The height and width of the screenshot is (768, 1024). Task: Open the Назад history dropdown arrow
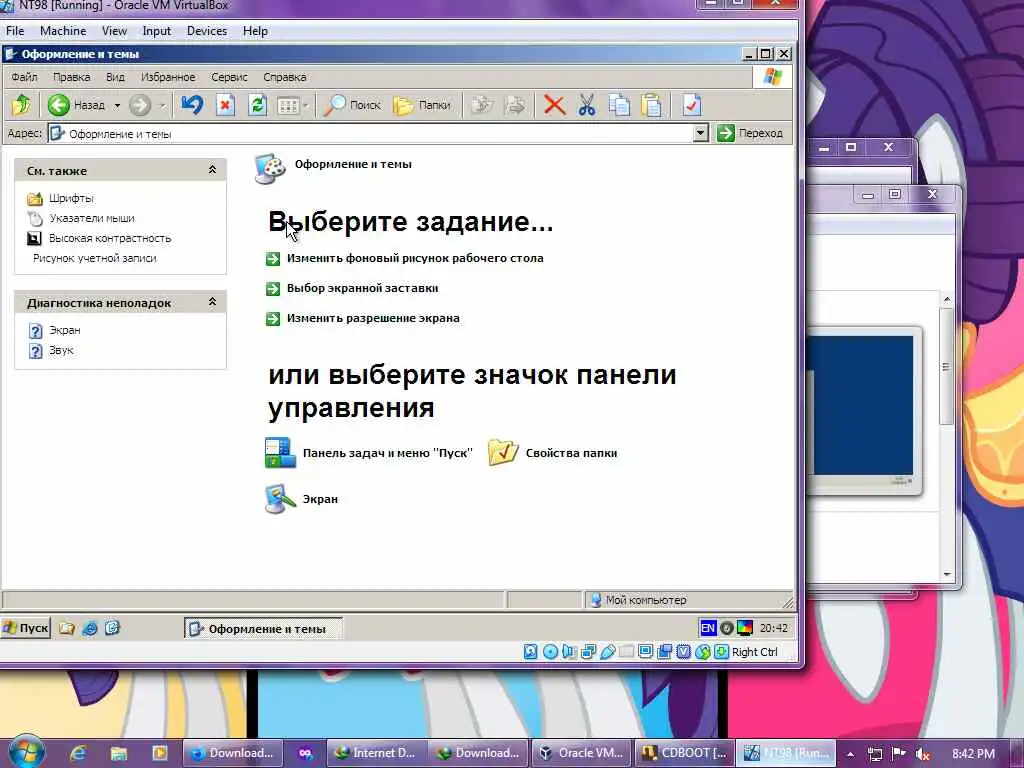click(x=117, y=105)
